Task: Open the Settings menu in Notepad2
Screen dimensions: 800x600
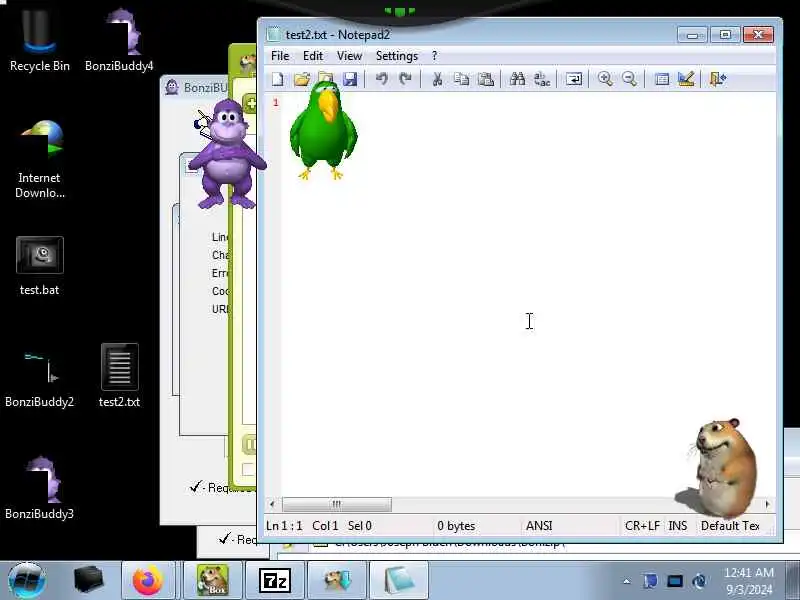Action: [397, 56]
